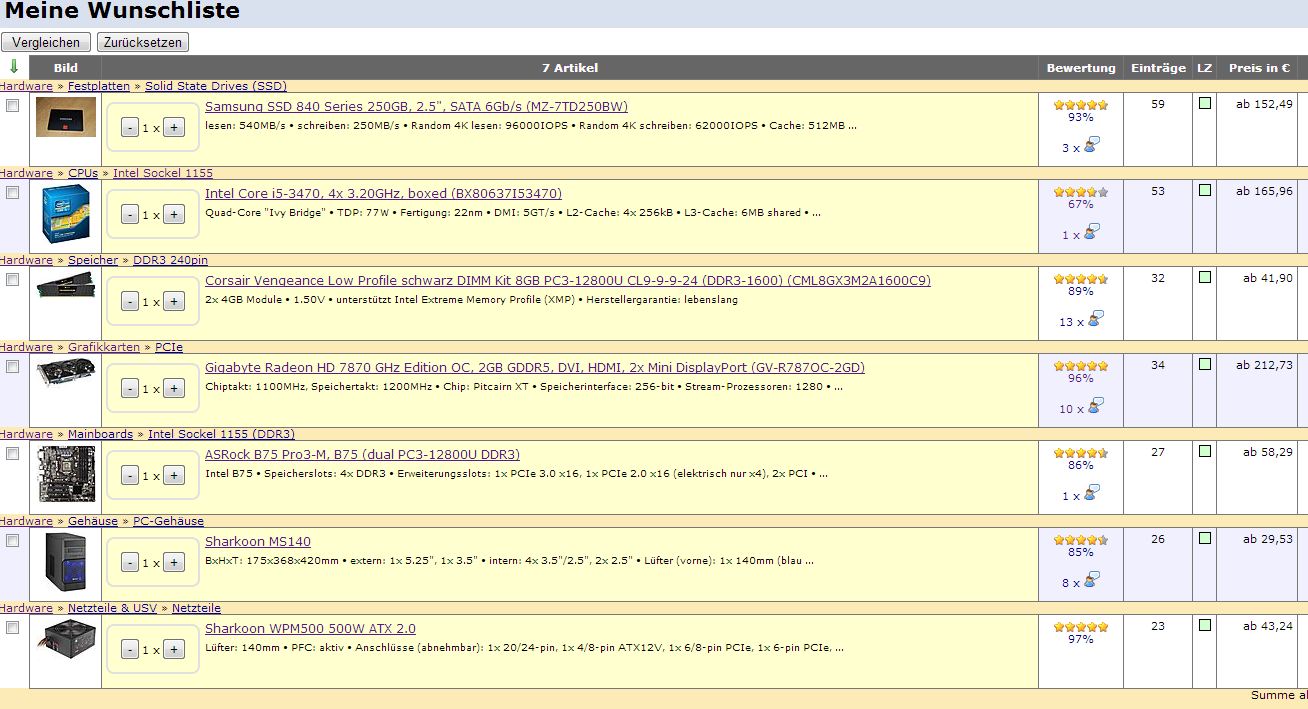Open Corsair Vengeance Low Profile product link
Image resolution: width=1308 pixels, height=709 pixels.
[568, 280]
